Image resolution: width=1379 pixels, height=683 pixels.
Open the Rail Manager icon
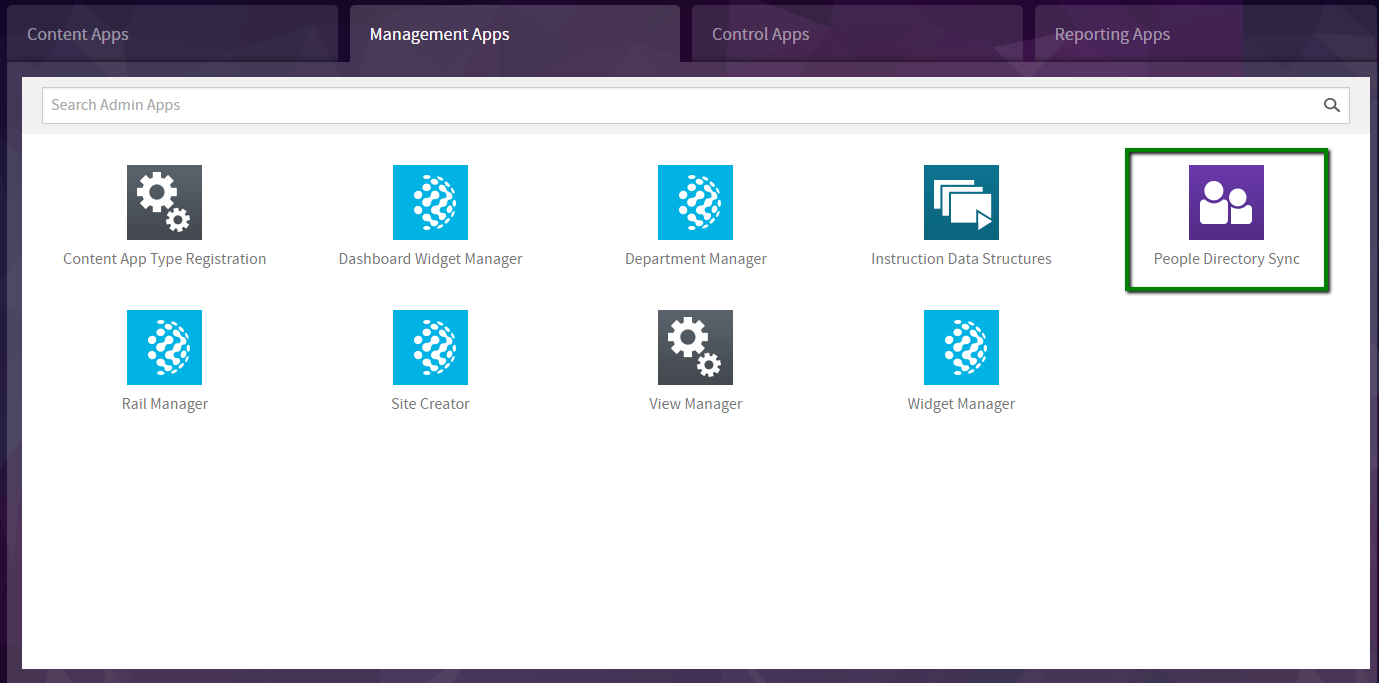click(164, 347)
